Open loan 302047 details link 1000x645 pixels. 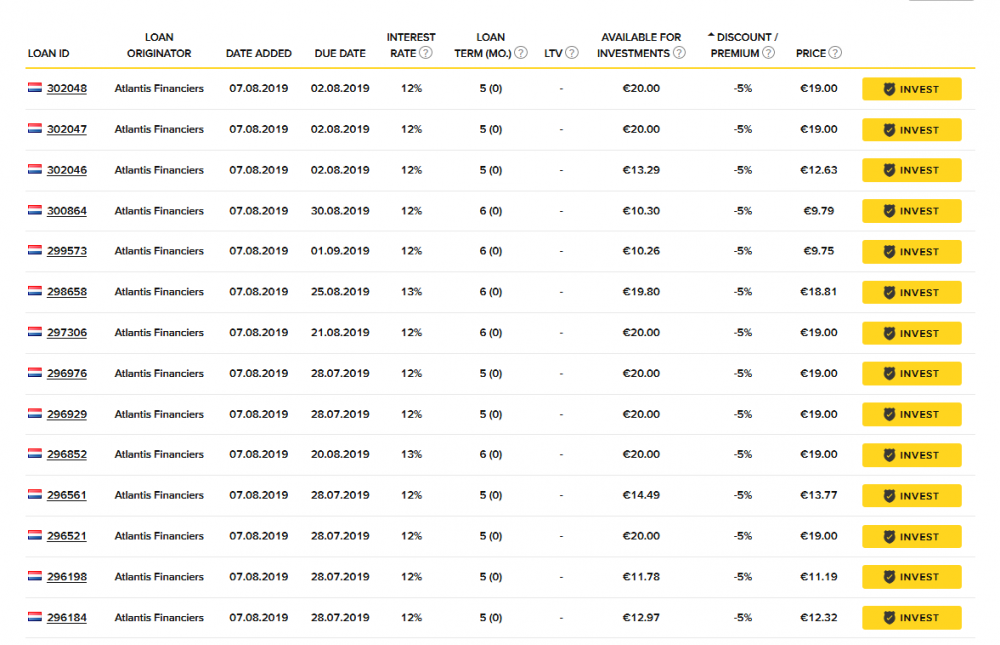point(67,129)
